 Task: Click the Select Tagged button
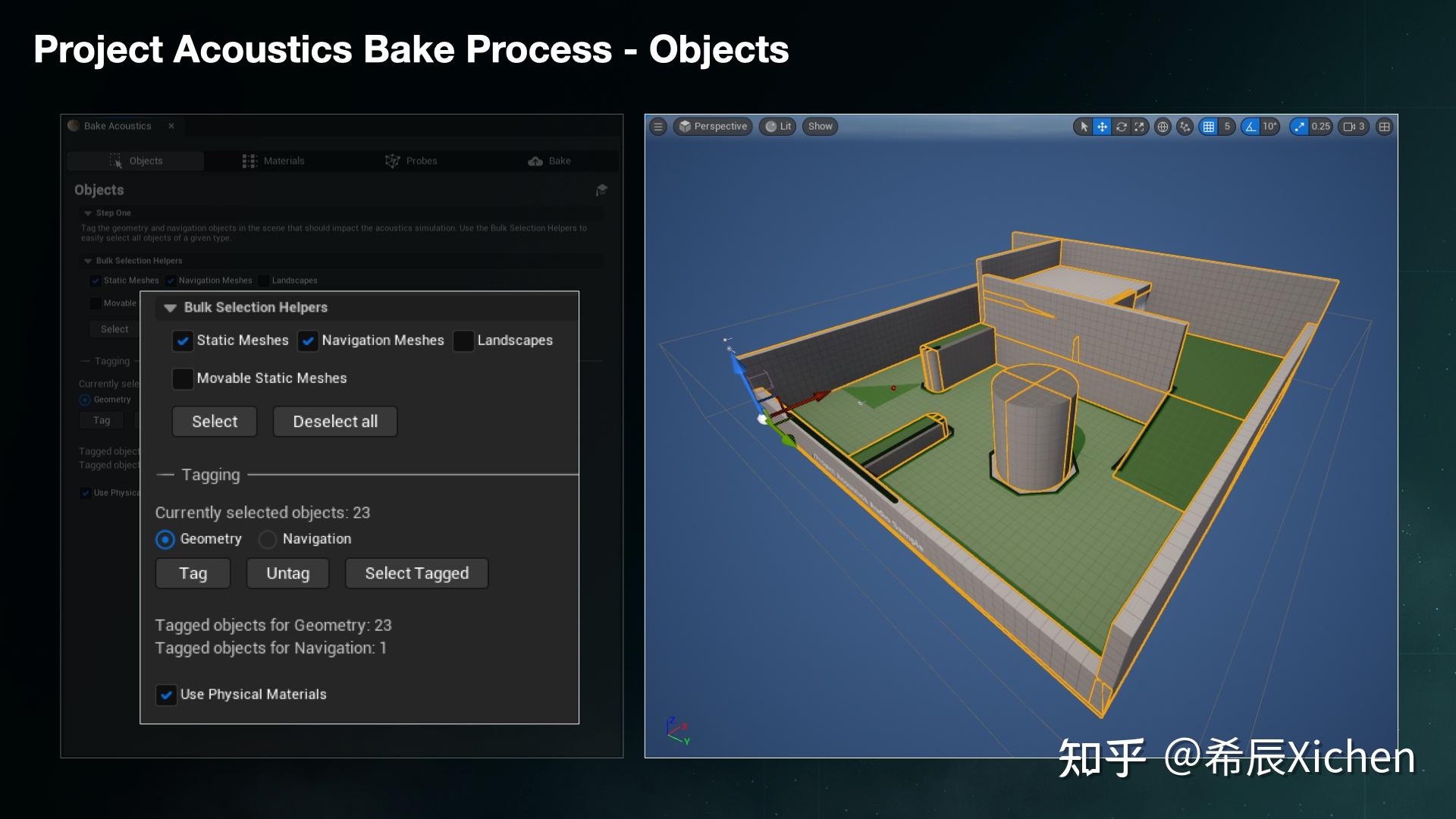[416, 573]
